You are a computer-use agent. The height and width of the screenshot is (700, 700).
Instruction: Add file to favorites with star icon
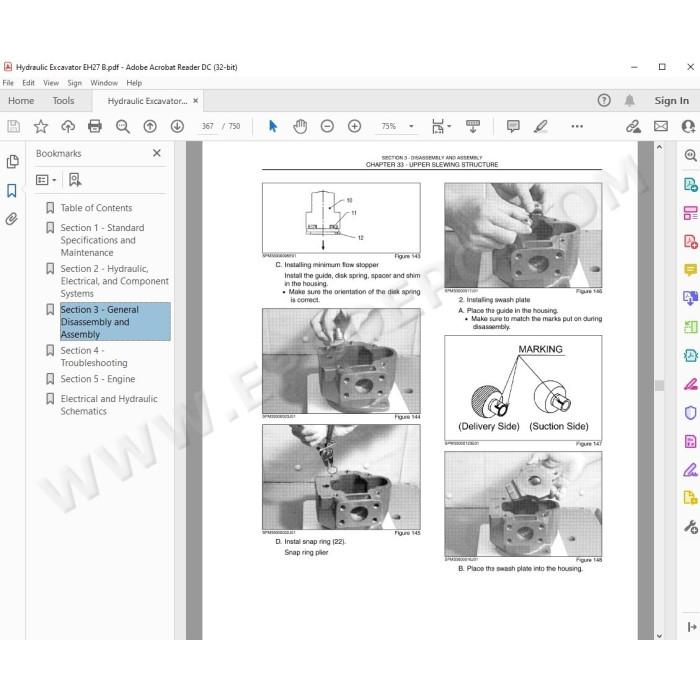click(x=41, y=126)
